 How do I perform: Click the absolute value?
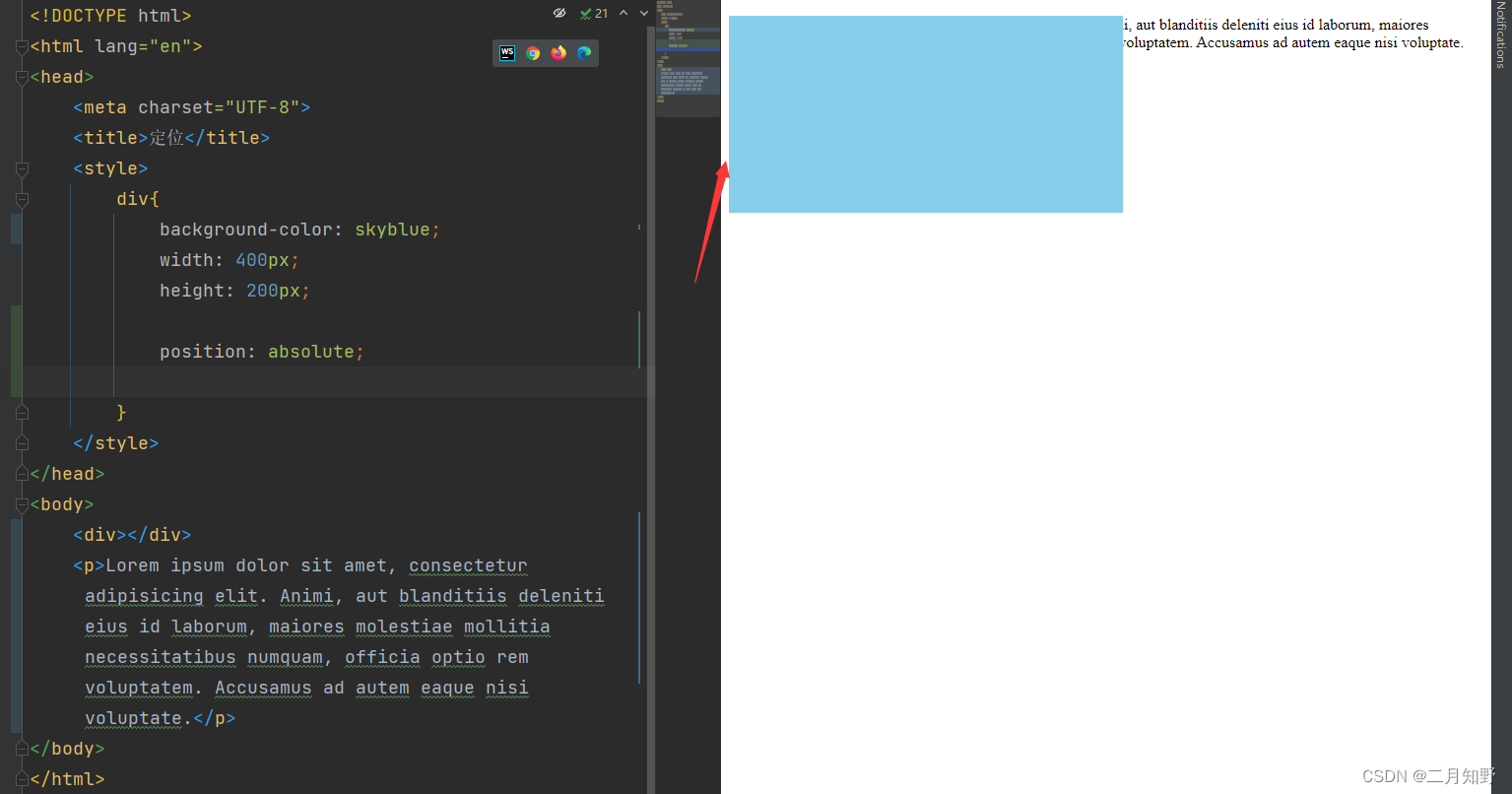pos(311,352)
